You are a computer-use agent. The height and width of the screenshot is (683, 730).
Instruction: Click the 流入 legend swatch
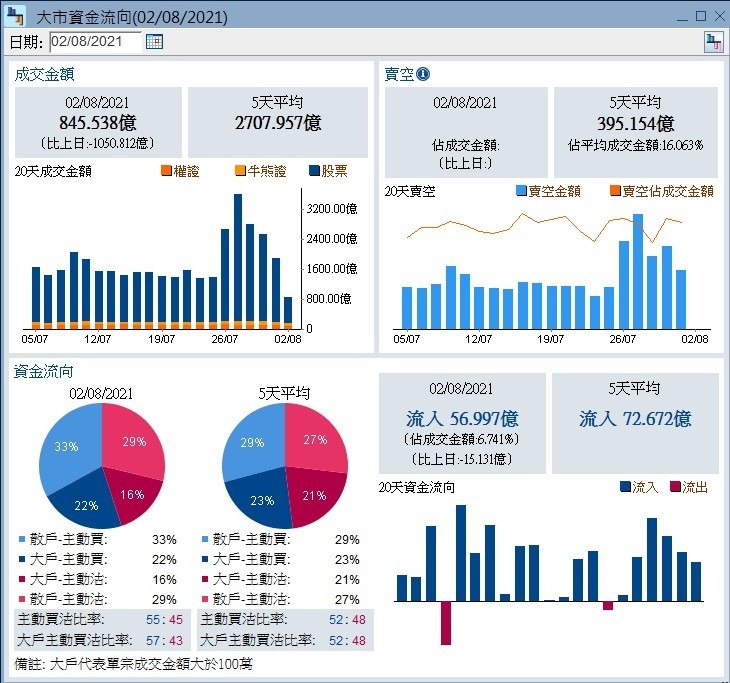click(x=625, y=487)
